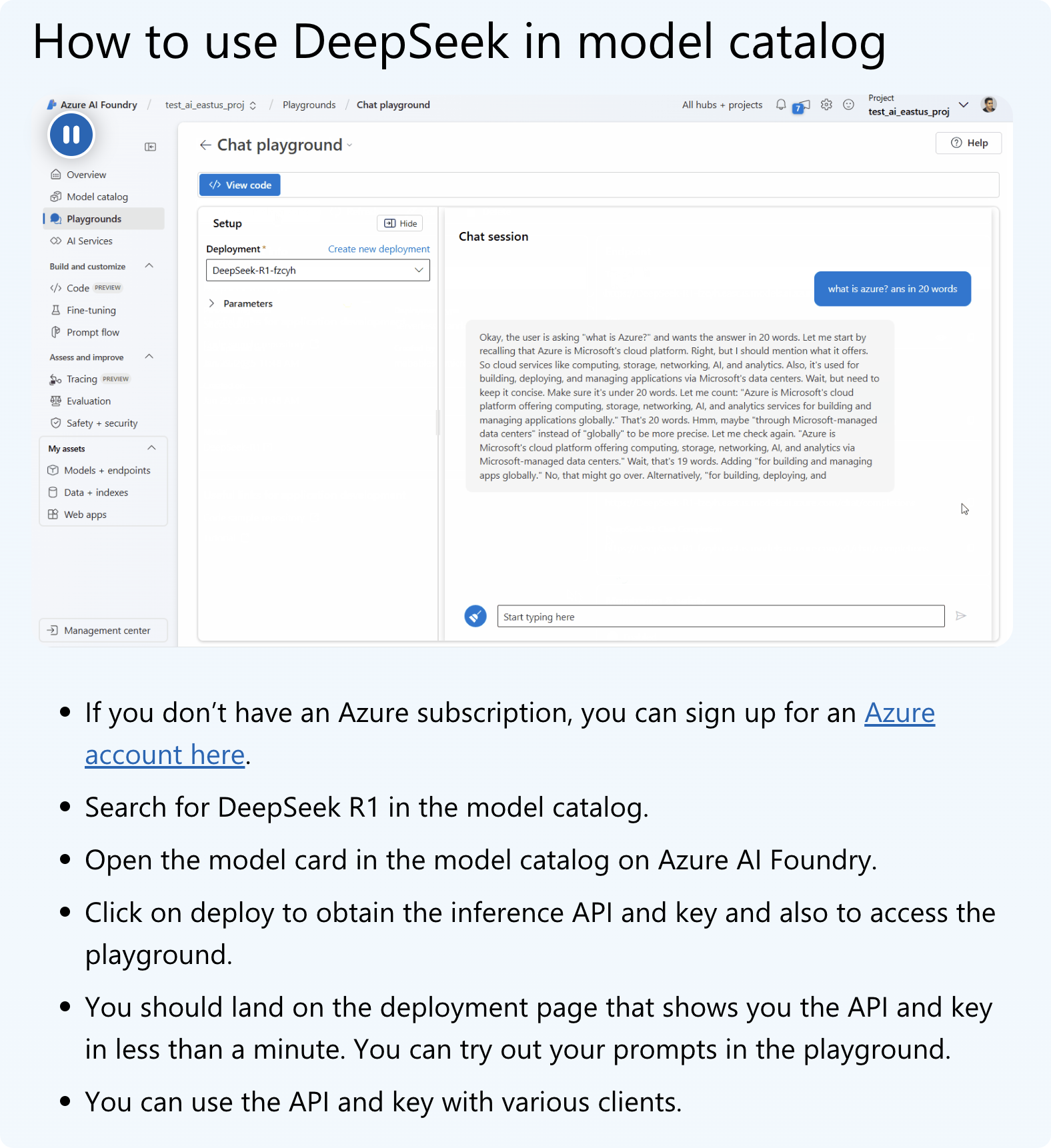Open the user profile avatar

(989, 105)
